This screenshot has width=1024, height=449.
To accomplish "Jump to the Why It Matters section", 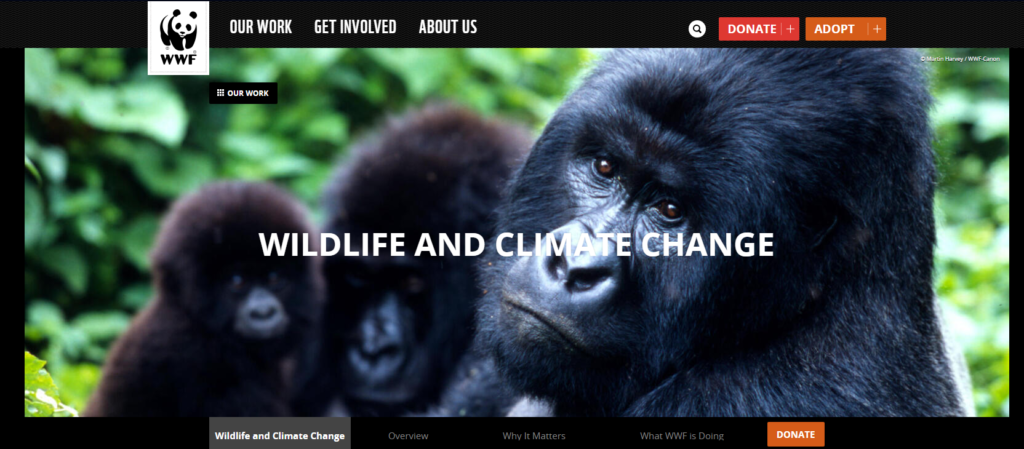I will tap(534, 435).
